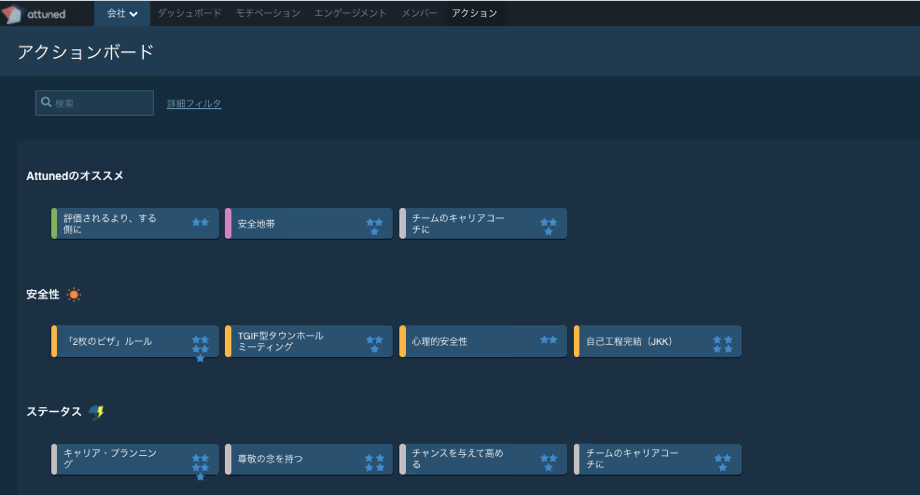Open the キャリア・プランニング card
Screen dimensions: 920x495
click(x=135, y=459)
